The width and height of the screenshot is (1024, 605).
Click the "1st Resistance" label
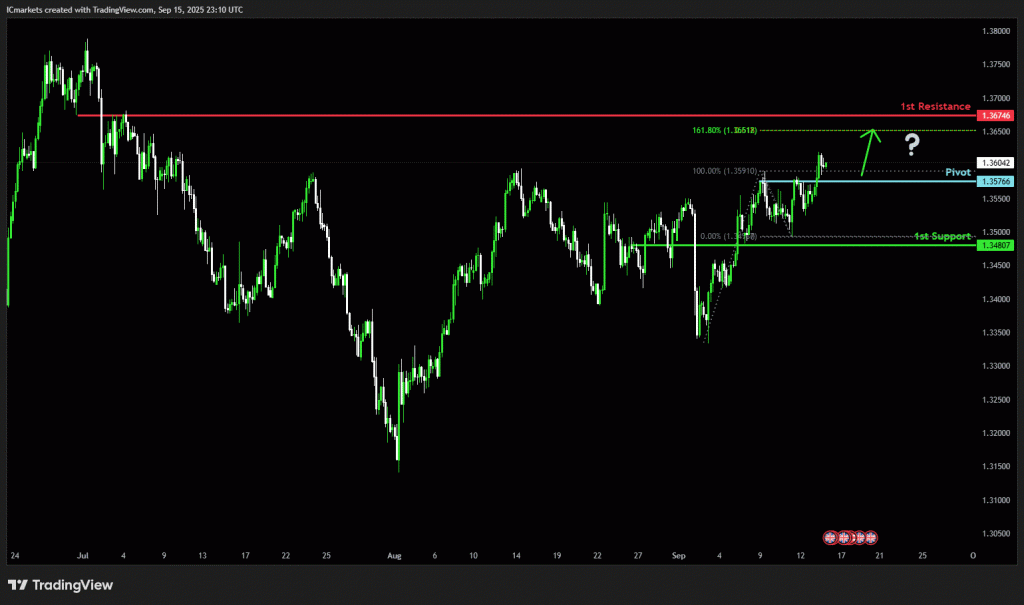(935, 106)
